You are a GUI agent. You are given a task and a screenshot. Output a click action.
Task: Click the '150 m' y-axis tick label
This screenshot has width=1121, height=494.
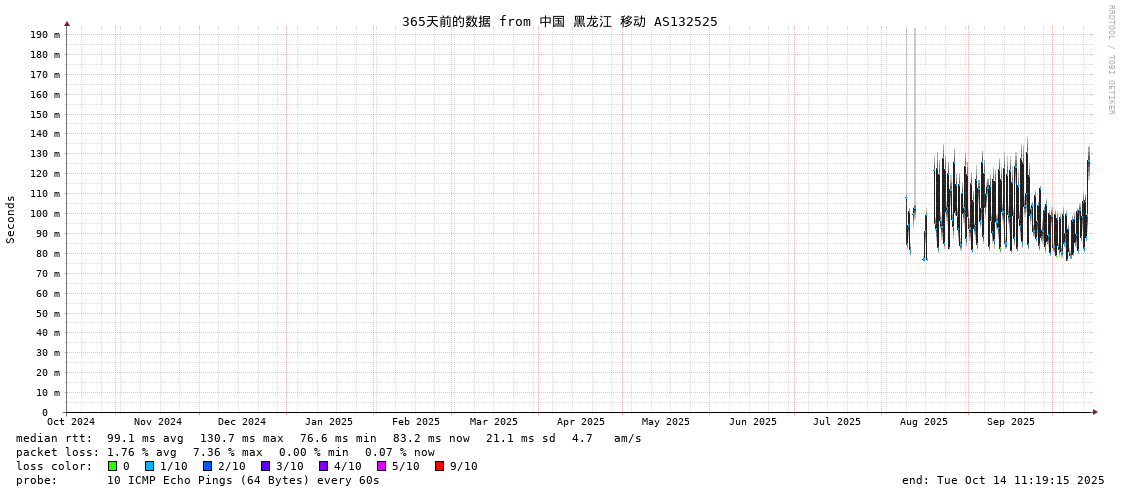point(45,114)
